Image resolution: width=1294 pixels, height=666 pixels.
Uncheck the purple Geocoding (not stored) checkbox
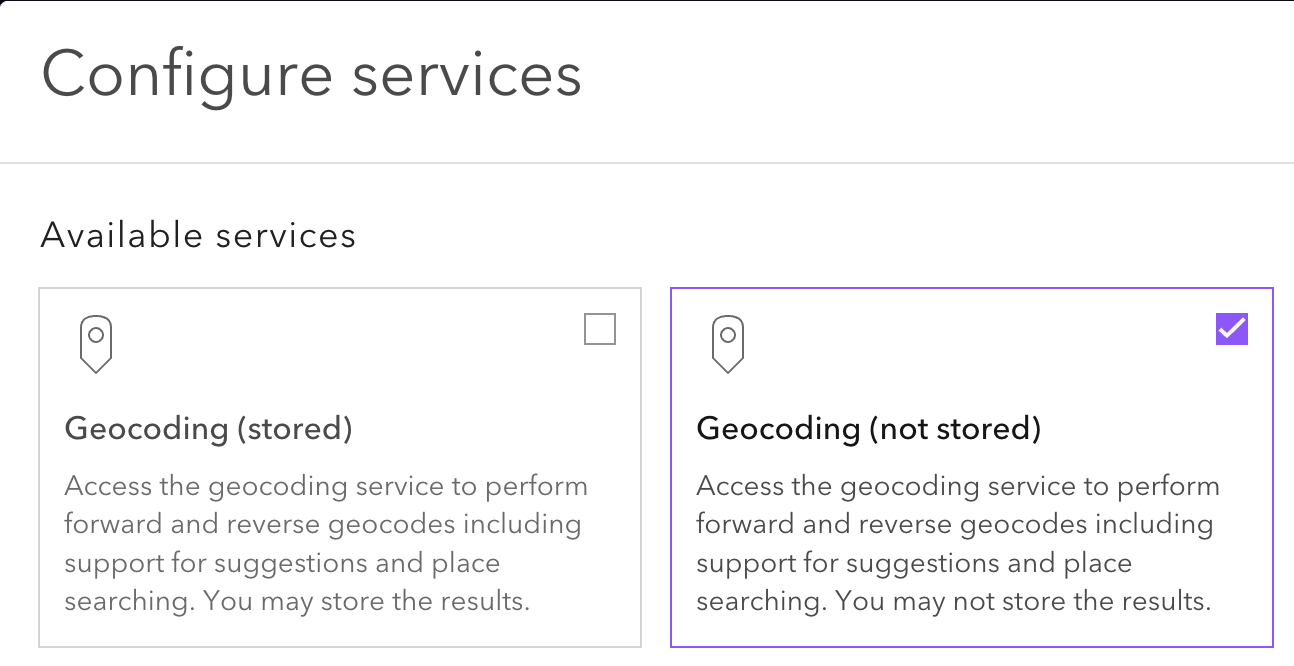point(1232,329)
